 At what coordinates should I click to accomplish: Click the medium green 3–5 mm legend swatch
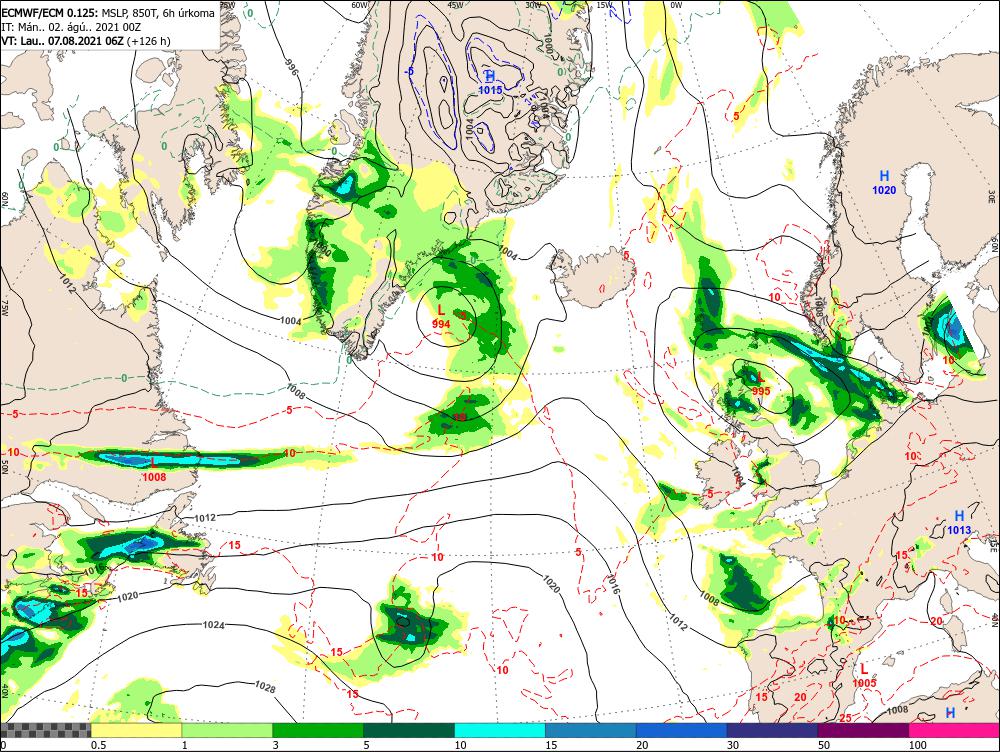click(318, 730)
